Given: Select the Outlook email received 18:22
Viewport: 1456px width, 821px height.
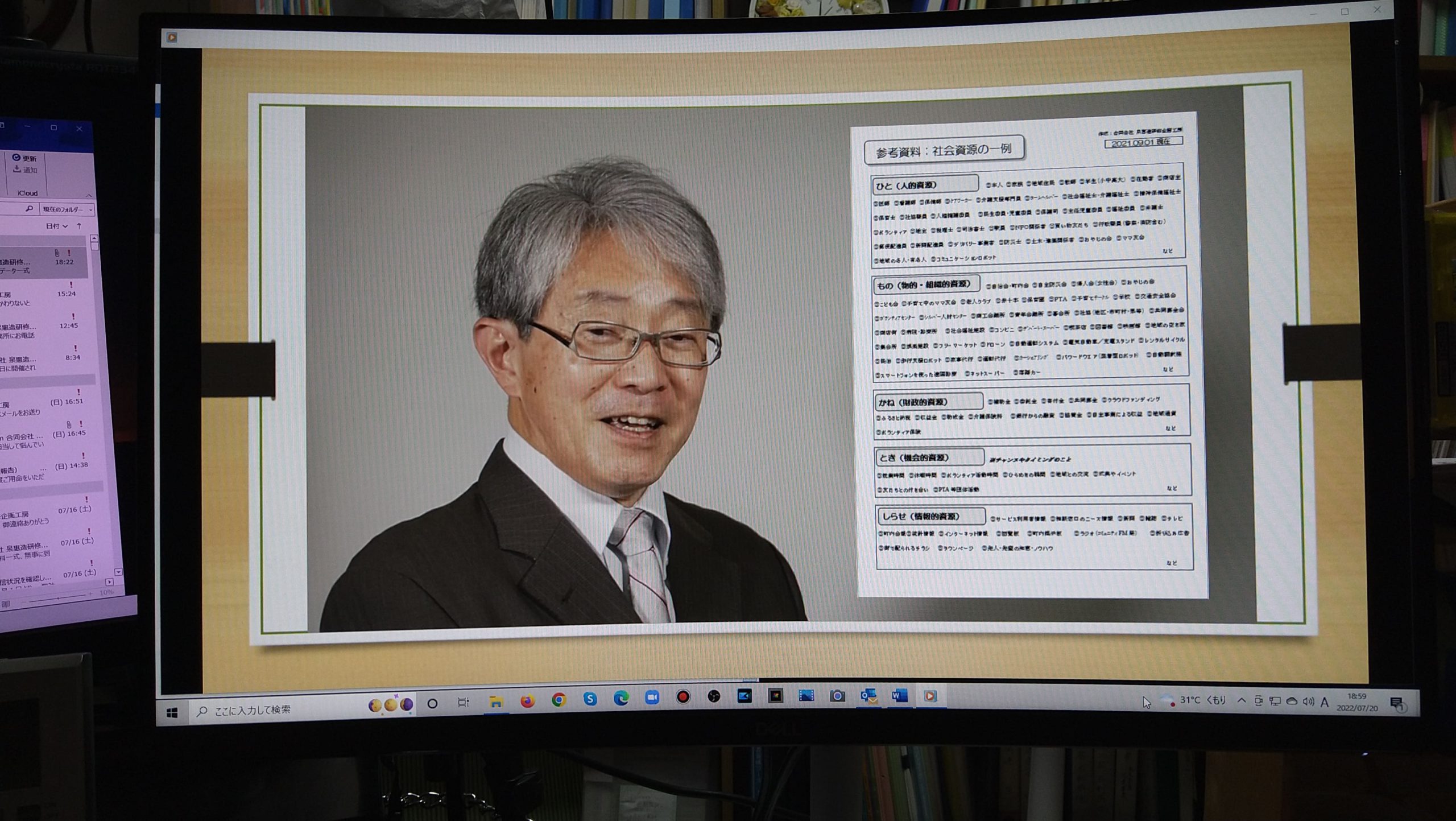Looking at the screenshot, I should click(x=44, y=262).
